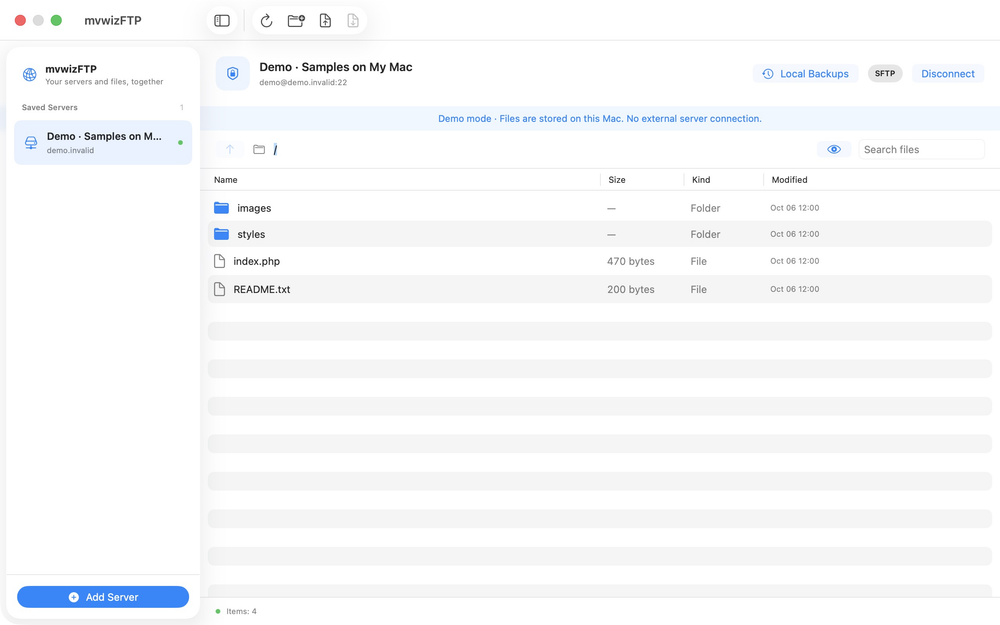Click the README.txt file icon
The height and width of the screenshot is (625, 1000).
(219, 289)
